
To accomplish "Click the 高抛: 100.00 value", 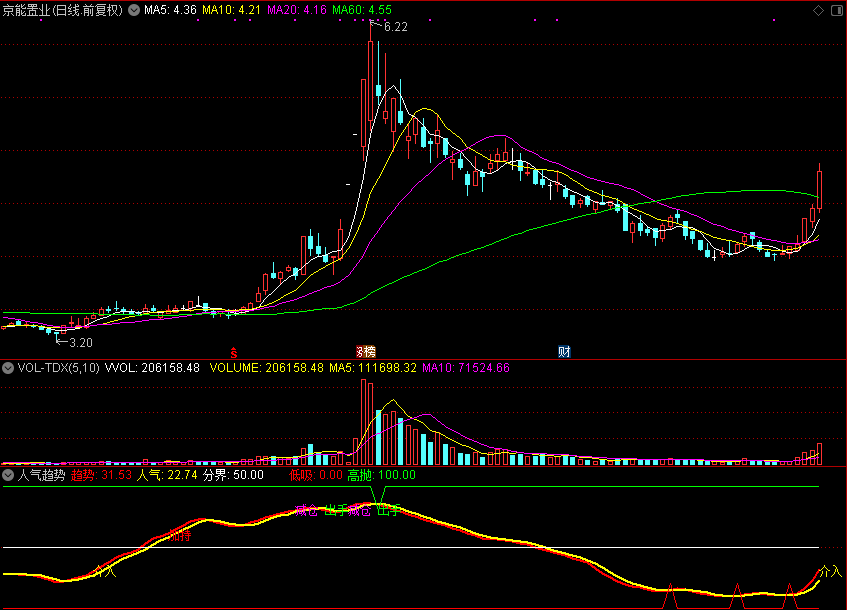I will coord(381,475).
